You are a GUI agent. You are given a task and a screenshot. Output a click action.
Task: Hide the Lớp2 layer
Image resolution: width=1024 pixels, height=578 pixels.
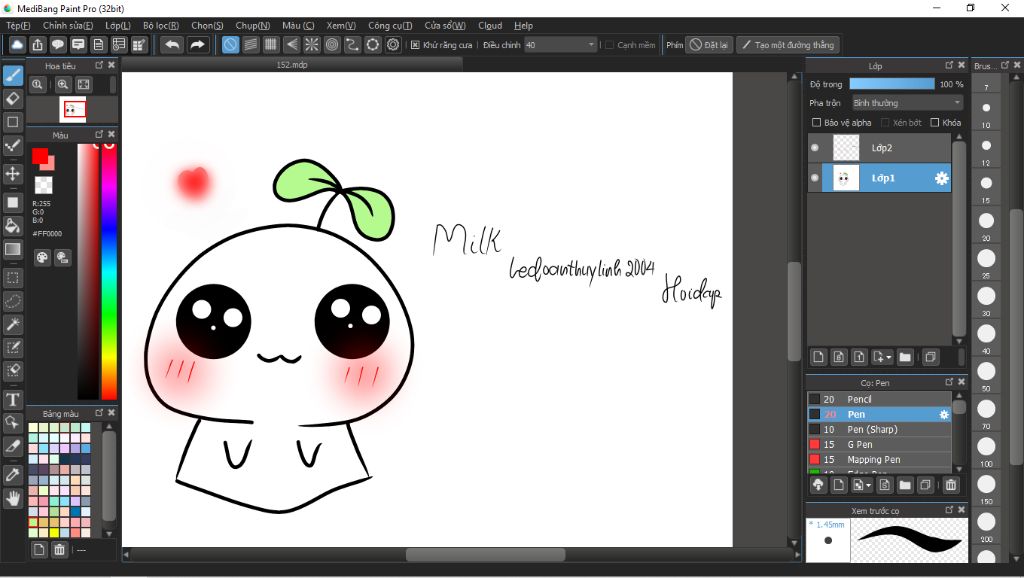click(x=814, y=148)
